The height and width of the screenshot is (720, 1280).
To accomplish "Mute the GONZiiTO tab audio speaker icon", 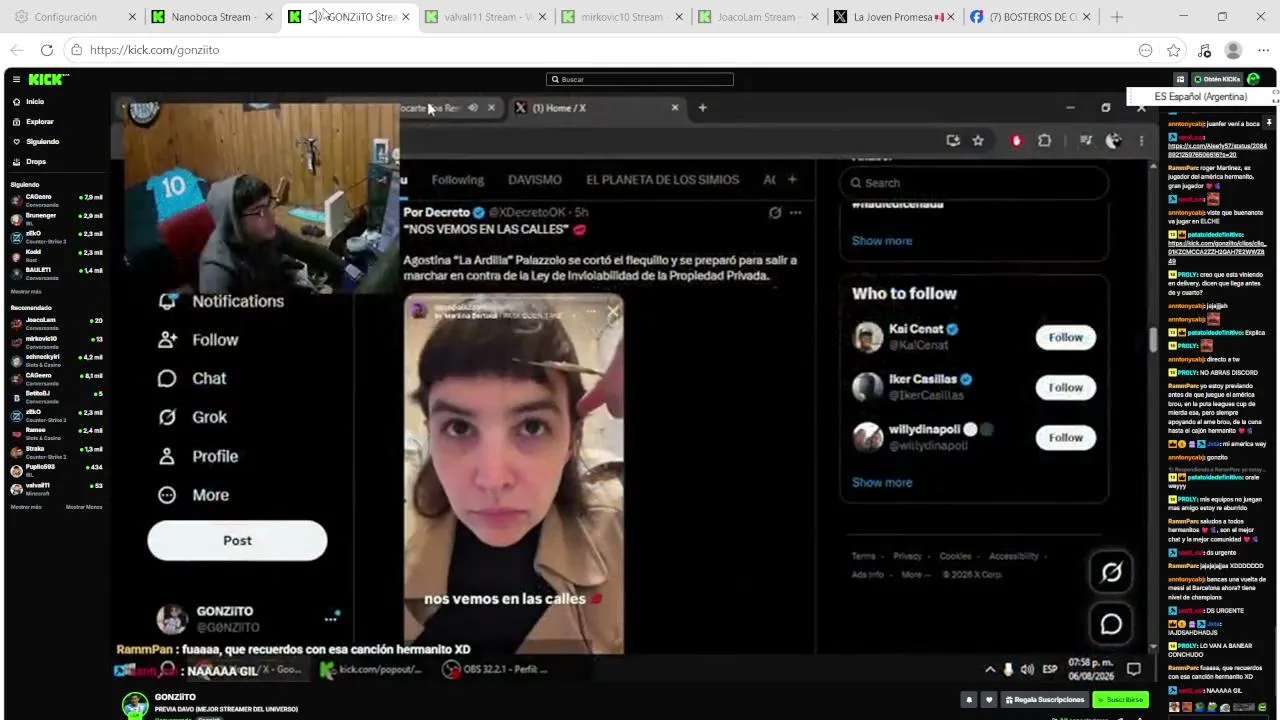I will point(314,17).
